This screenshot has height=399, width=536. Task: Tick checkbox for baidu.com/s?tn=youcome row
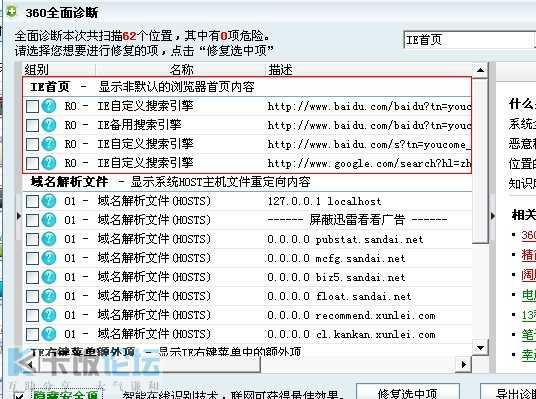[32, 144]
